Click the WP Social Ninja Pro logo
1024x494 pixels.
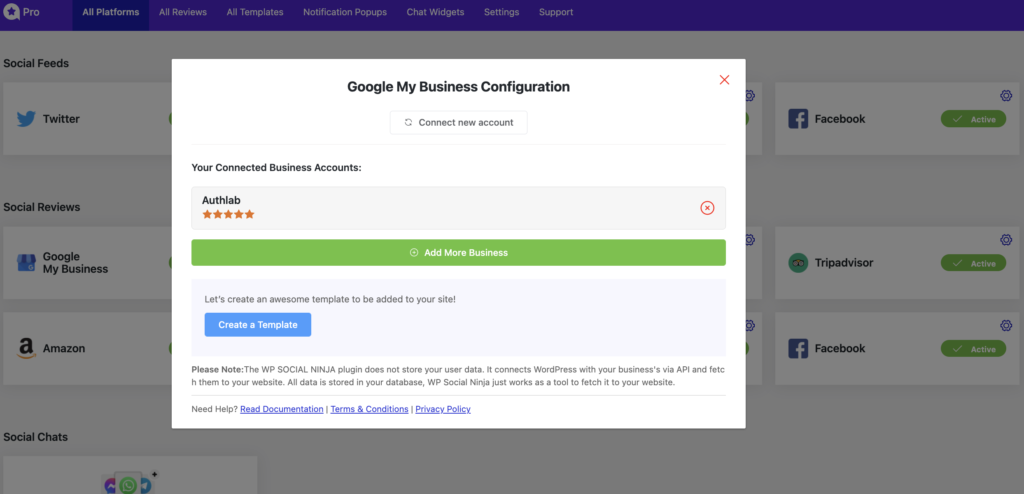[21, 12]
